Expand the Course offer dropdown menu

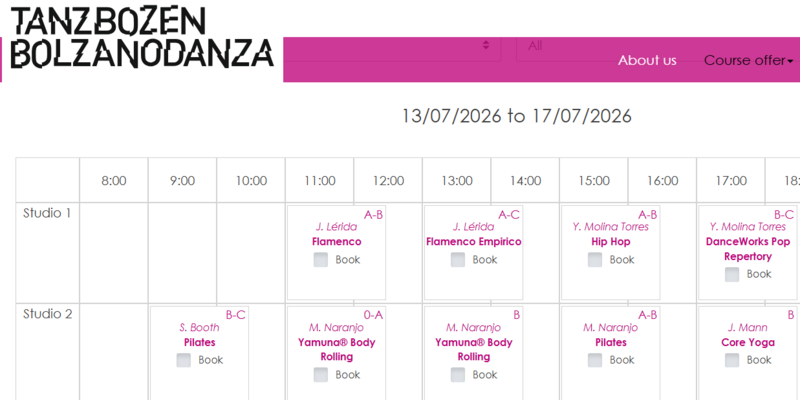pos(748,60)
